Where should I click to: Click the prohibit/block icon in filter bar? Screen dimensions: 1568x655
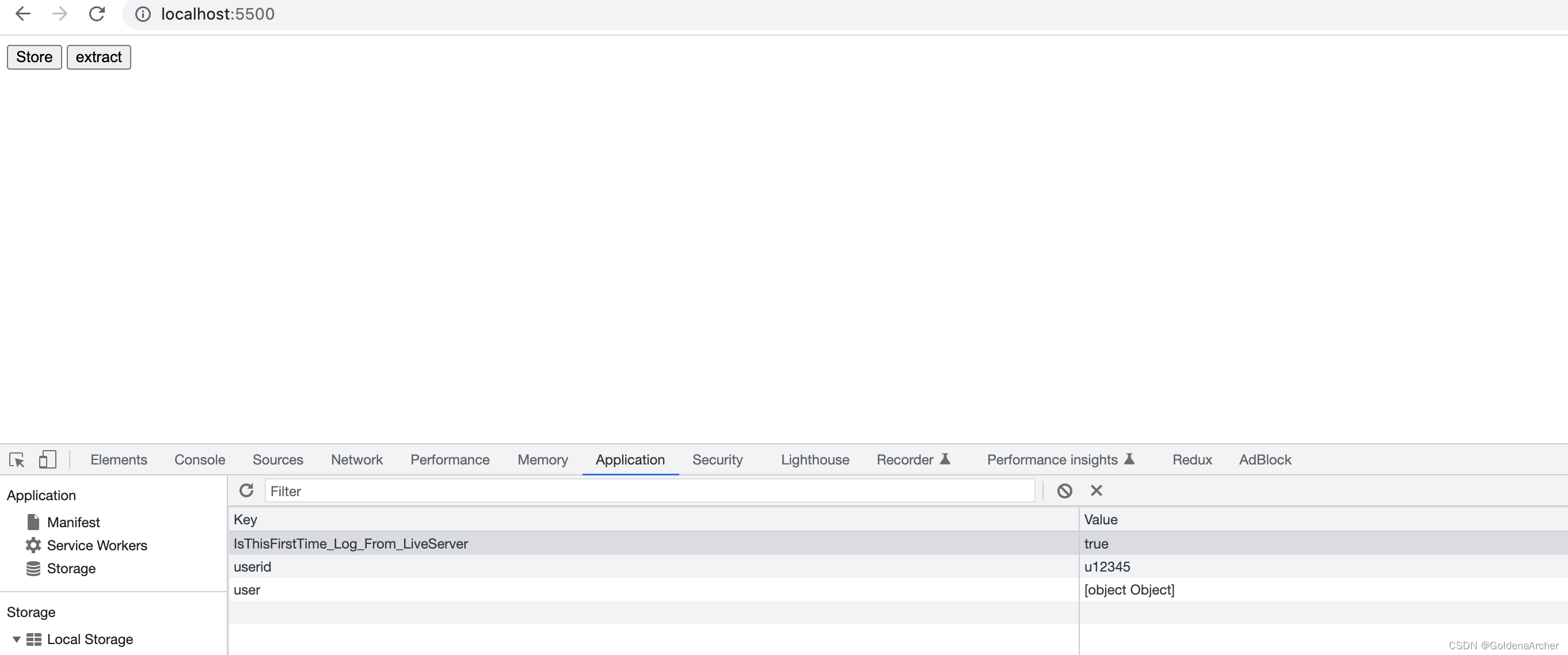1064,491
